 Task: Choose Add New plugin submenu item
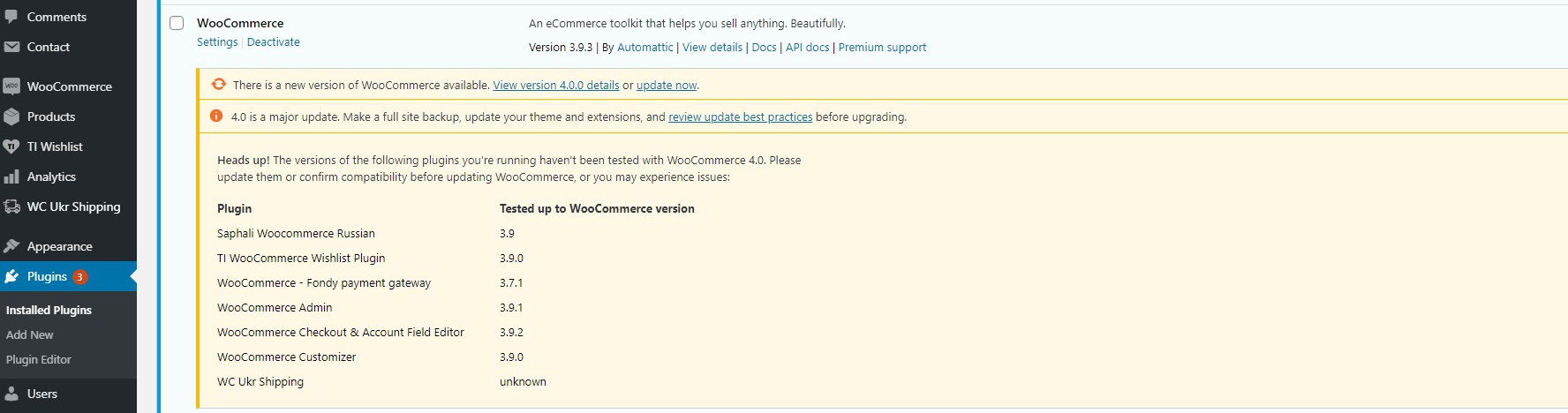pyautogui.click(x=30, y=334)
